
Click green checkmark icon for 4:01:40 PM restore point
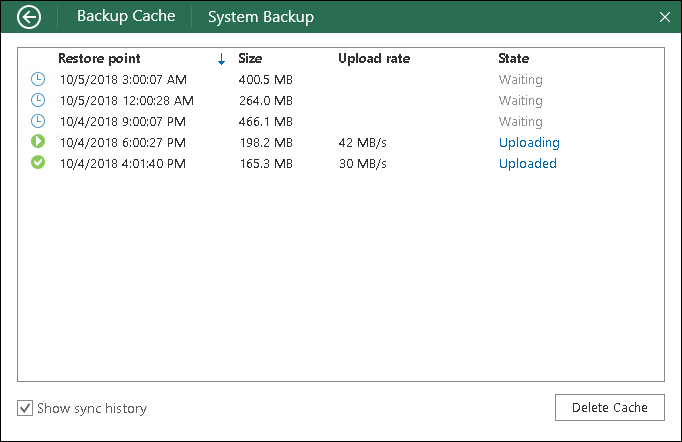pos(38,162)
